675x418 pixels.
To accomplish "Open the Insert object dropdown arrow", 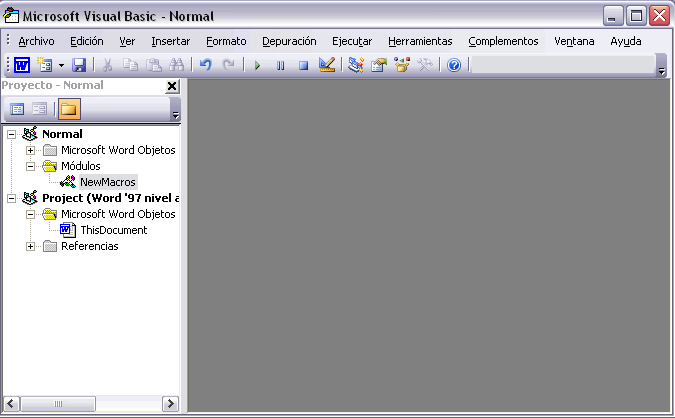I will pos(61,65).
